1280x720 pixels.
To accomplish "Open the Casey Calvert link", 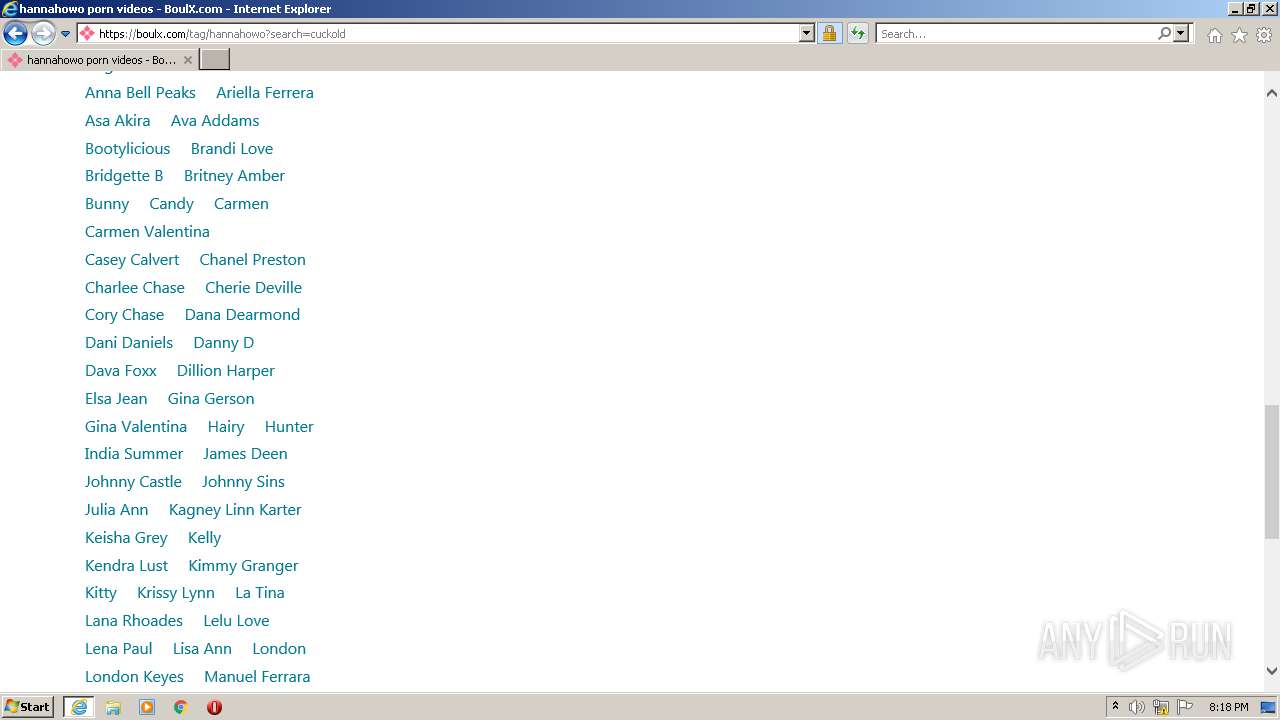I will 132,259.
